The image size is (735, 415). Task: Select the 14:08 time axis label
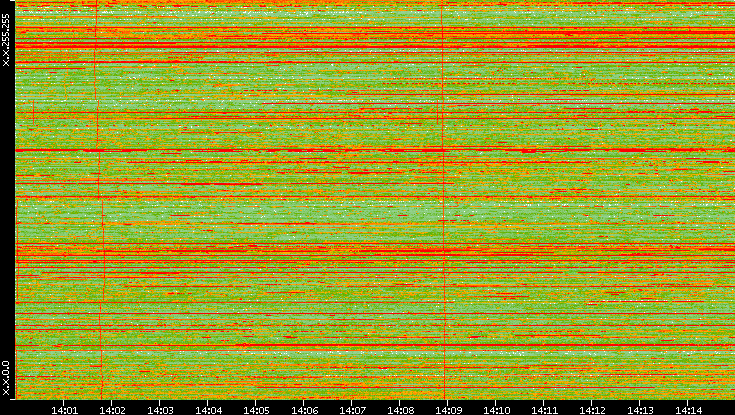[401, 410]
